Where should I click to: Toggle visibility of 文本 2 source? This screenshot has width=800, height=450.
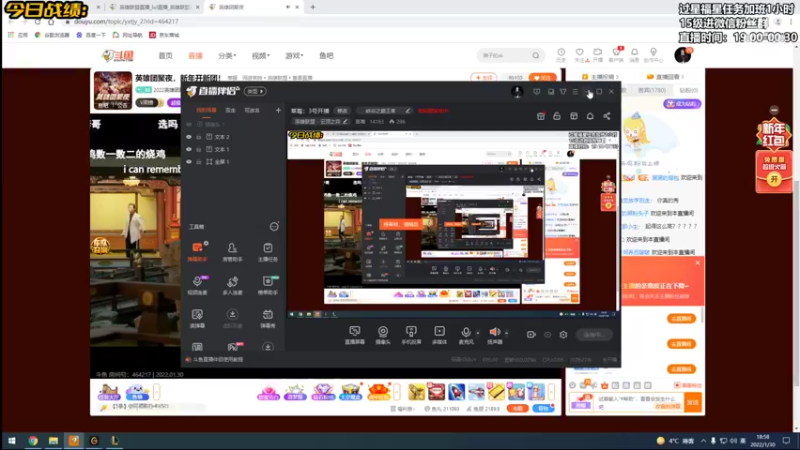[189, 137]
